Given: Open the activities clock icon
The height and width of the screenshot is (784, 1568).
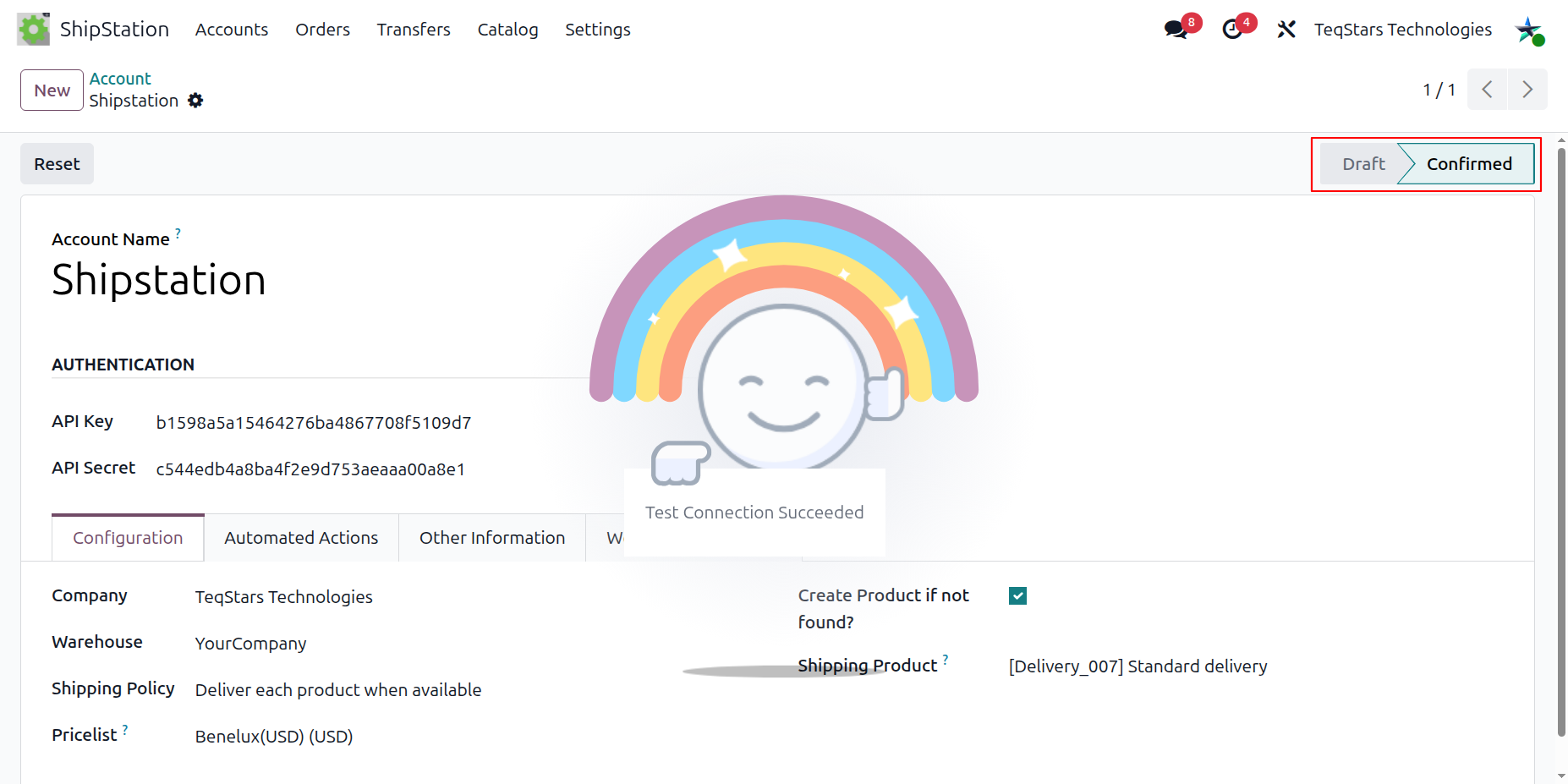Looking at the screenshot, I should [1232, 30].
